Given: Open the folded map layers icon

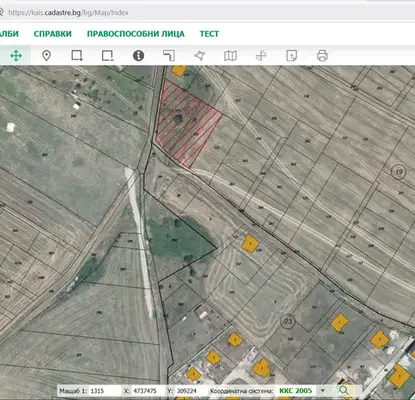Looking at the screenshot, I should 230,56.
